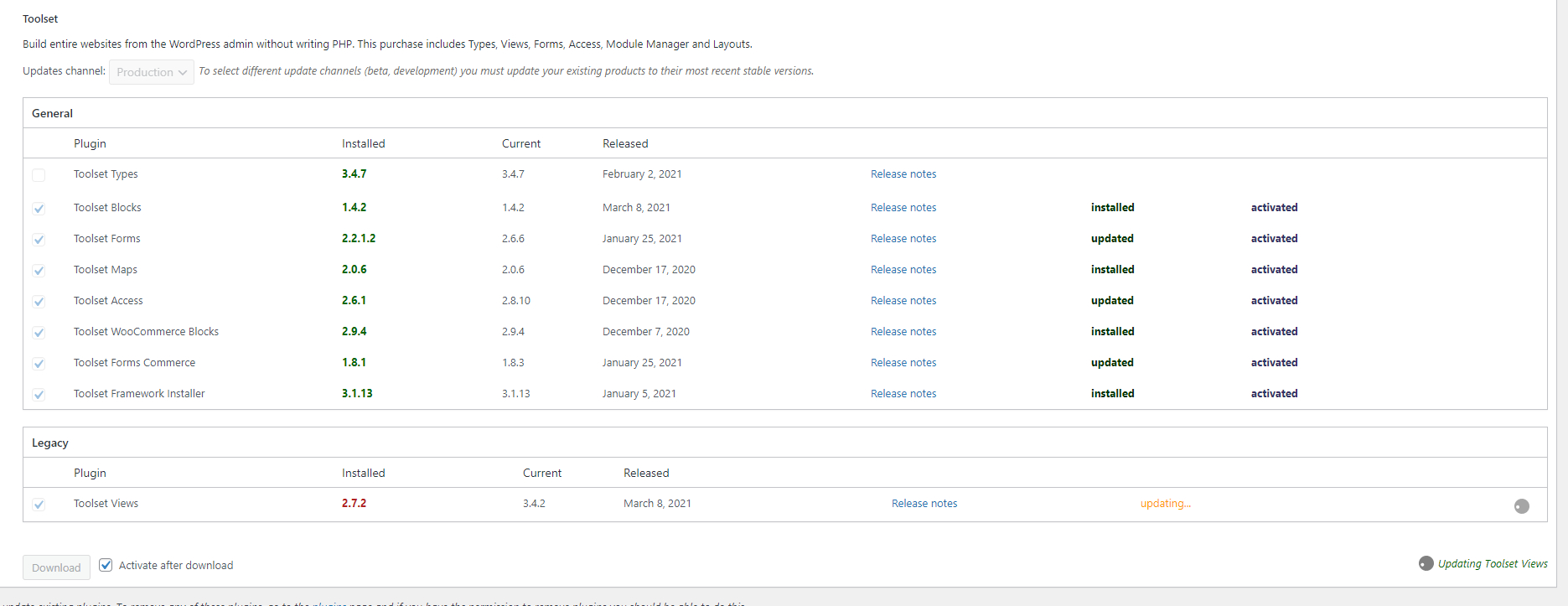
Task: Click the spinner icon in Toolset Views row
Action: point(1522,506)
